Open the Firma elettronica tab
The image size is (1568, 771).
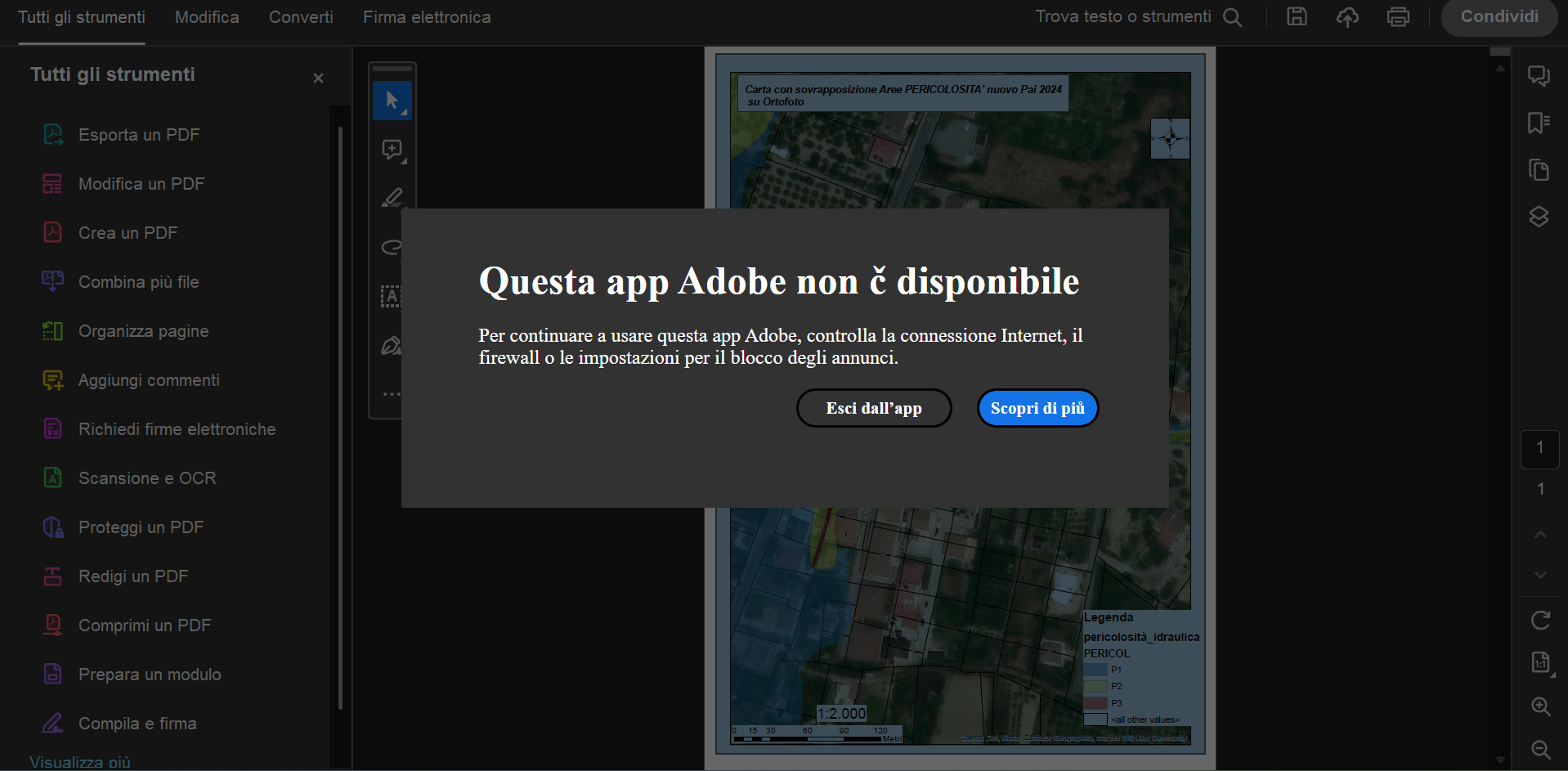[427, 17]
